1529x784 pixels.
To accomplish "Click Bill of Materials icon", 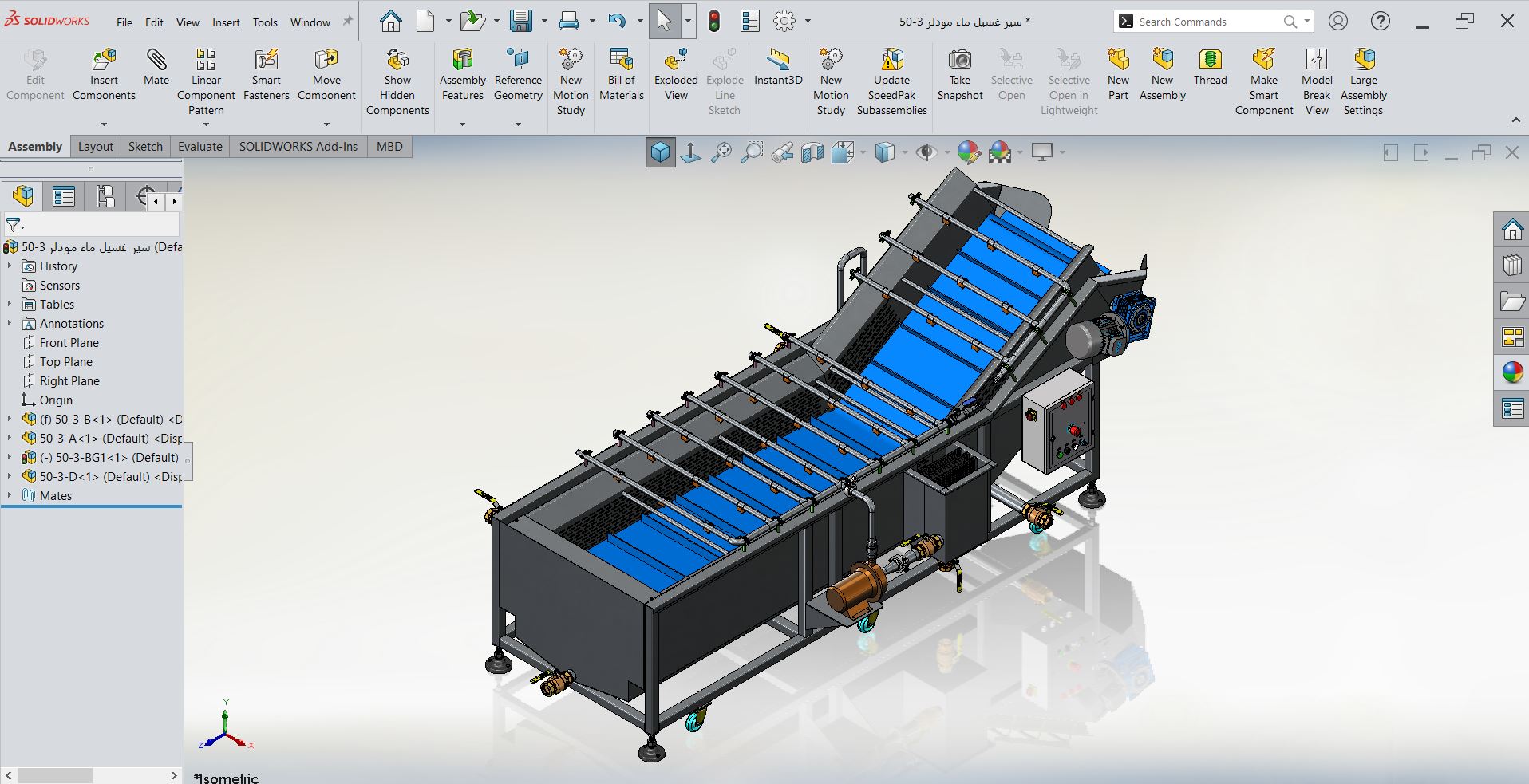I will point(621,60).
